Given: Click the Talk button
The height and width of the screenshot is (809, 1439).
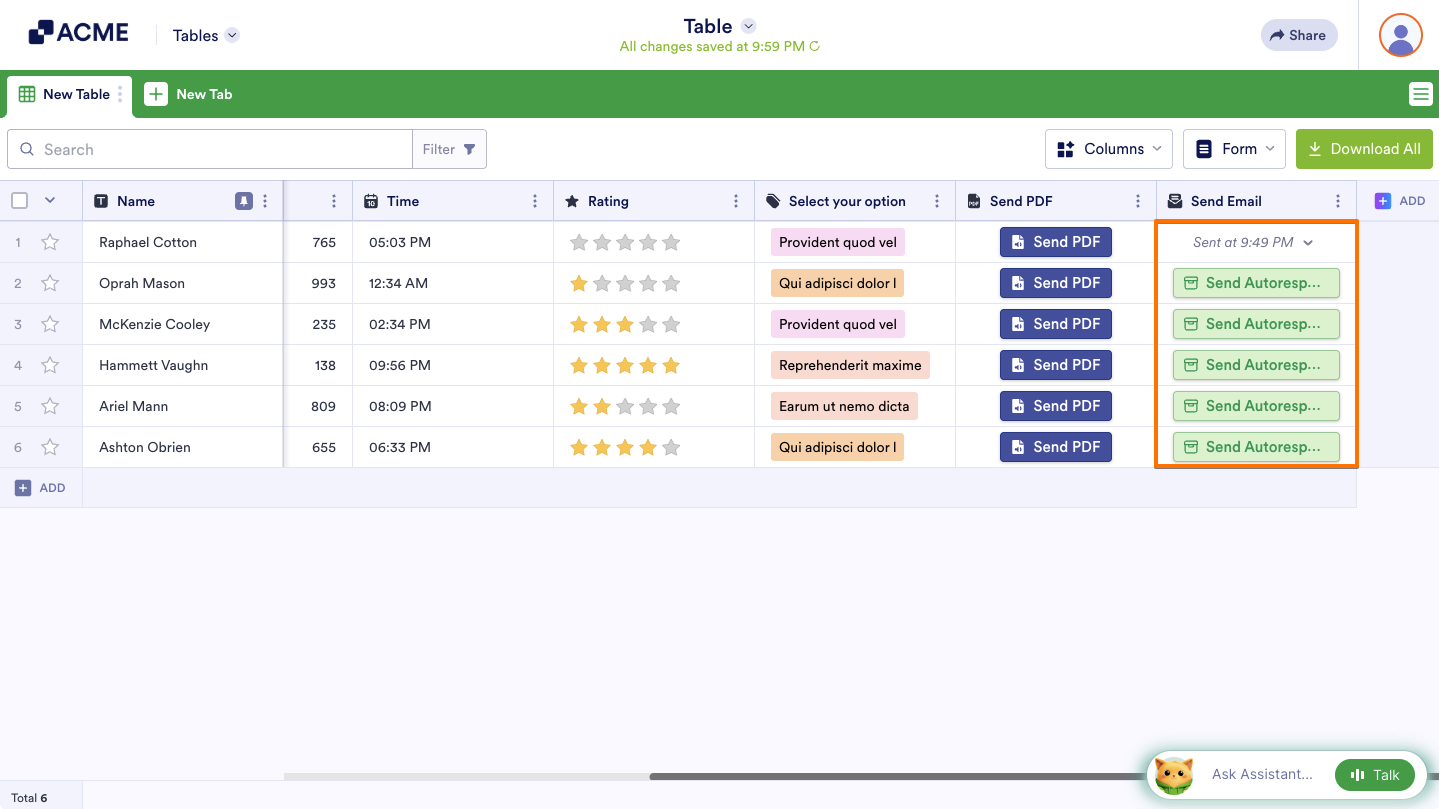Looking at the screenshot, I should (1375, 774).
